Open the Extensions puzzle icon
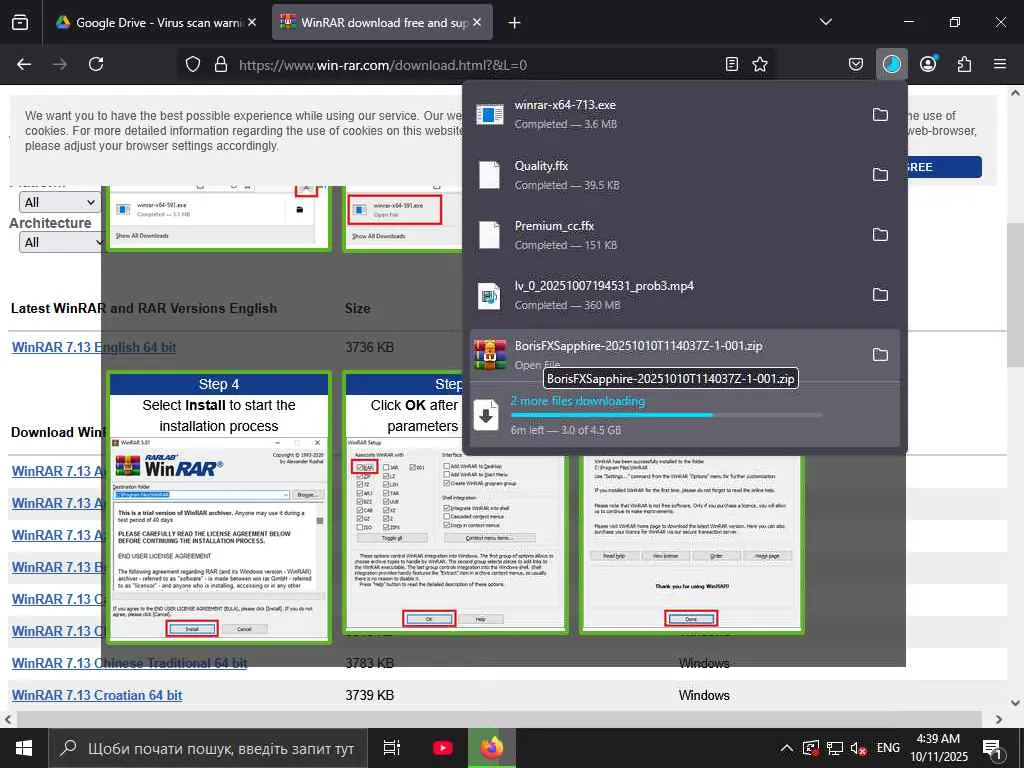This screenshot has width=1024, height=768. 964,64
